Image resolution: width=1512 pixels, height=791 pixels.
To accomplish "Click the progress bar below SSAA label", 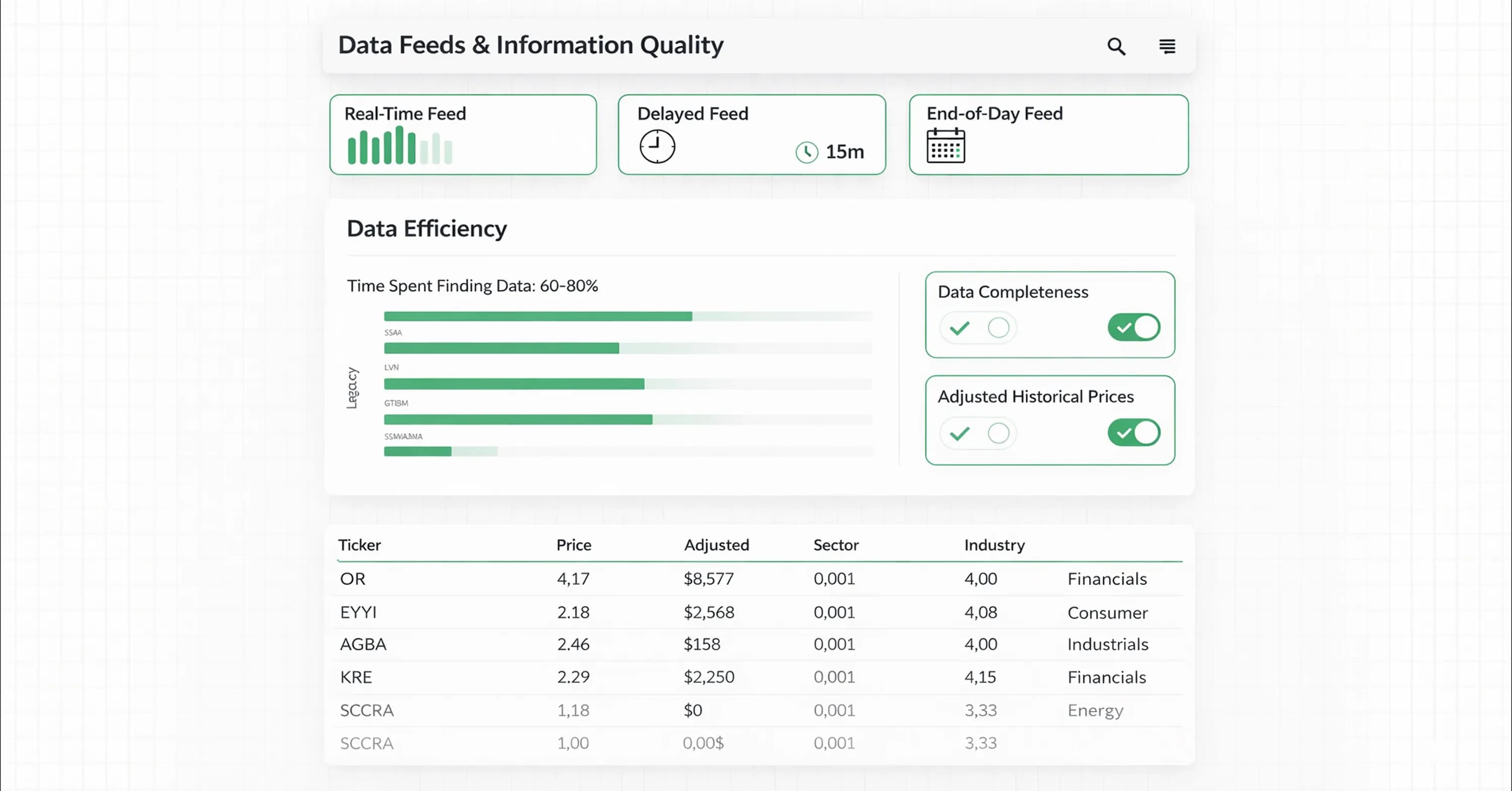I will click(628, 349).
